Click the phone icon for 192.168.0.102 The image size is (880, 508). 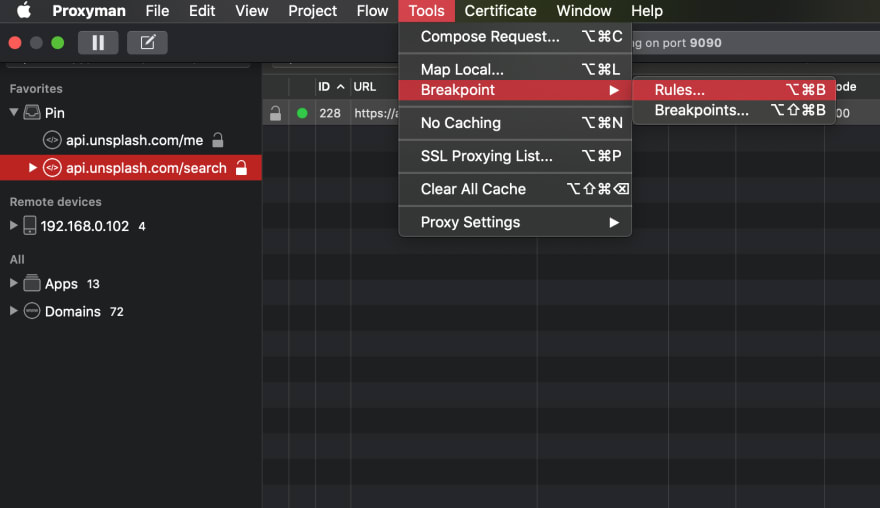[x=30, y=226]
